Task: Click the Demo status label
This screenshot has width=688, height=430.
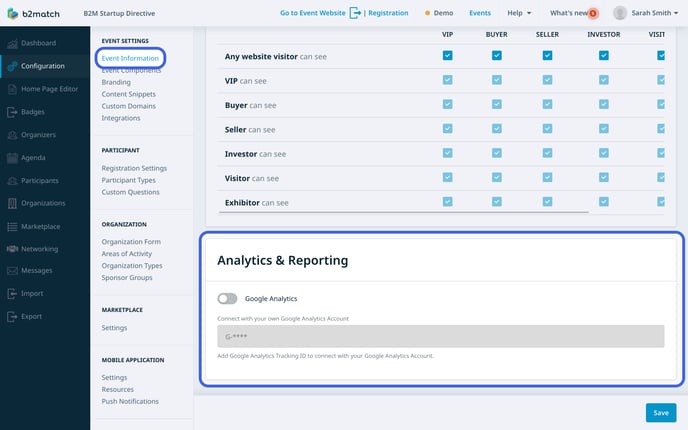Action: point(443,13)
